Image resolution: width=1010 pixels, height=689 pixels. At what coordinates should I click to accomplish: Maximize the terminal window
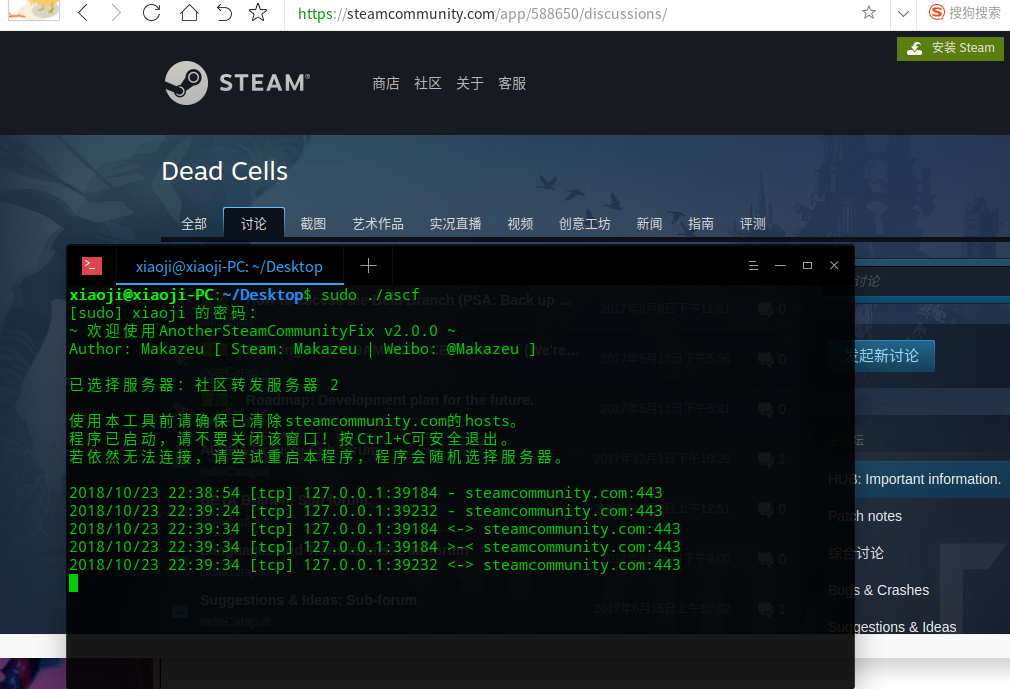click(x=807, y=265)
